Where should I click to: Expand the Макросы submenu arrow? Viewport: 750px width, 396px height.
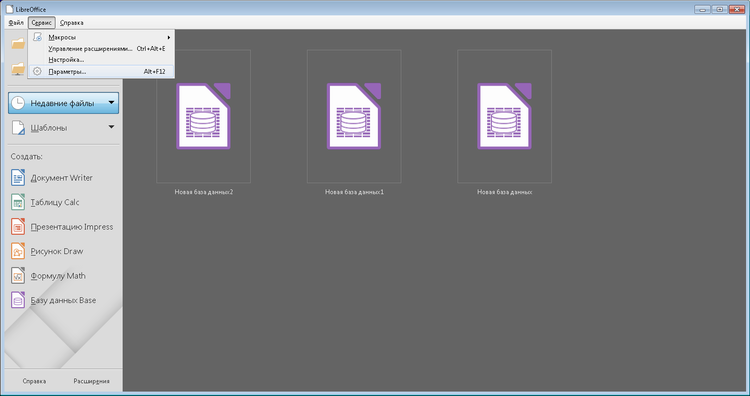pyautogui.click(x=168, y=37)
